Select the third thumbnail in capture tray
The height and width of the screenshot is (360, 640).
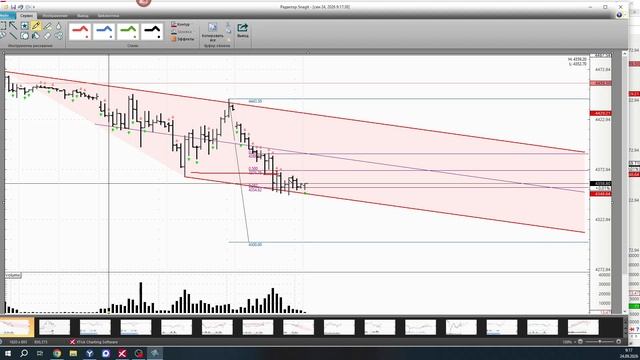point(95,327)
